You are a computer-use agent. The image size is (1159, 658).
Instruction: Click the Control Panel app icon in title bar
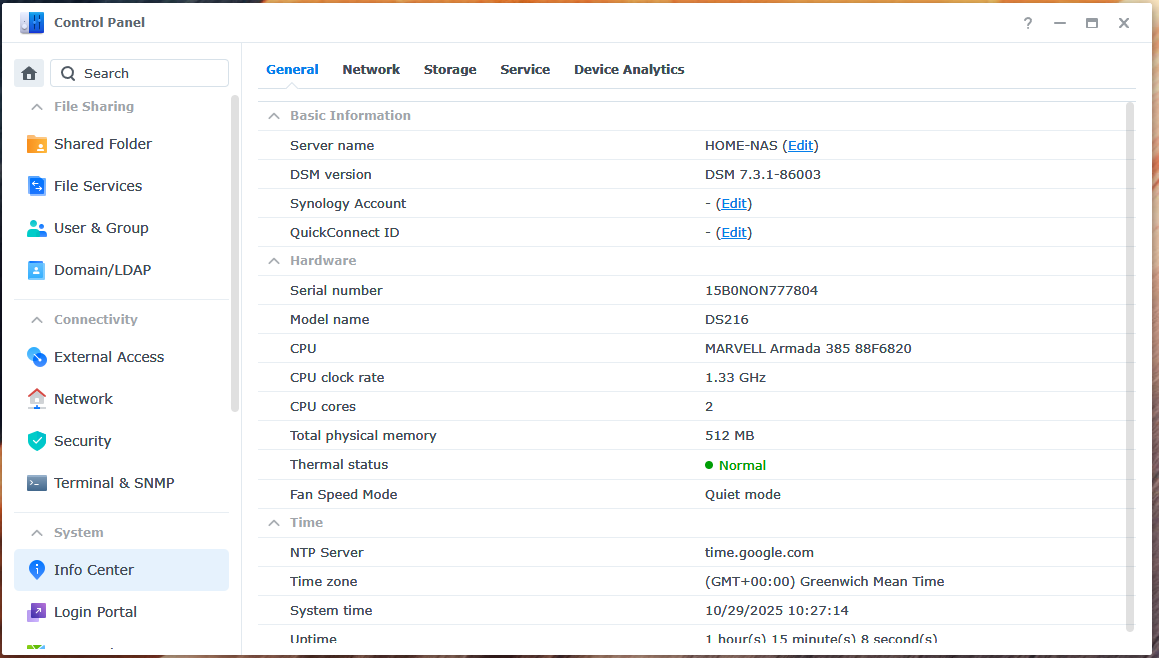click(32, 22)
